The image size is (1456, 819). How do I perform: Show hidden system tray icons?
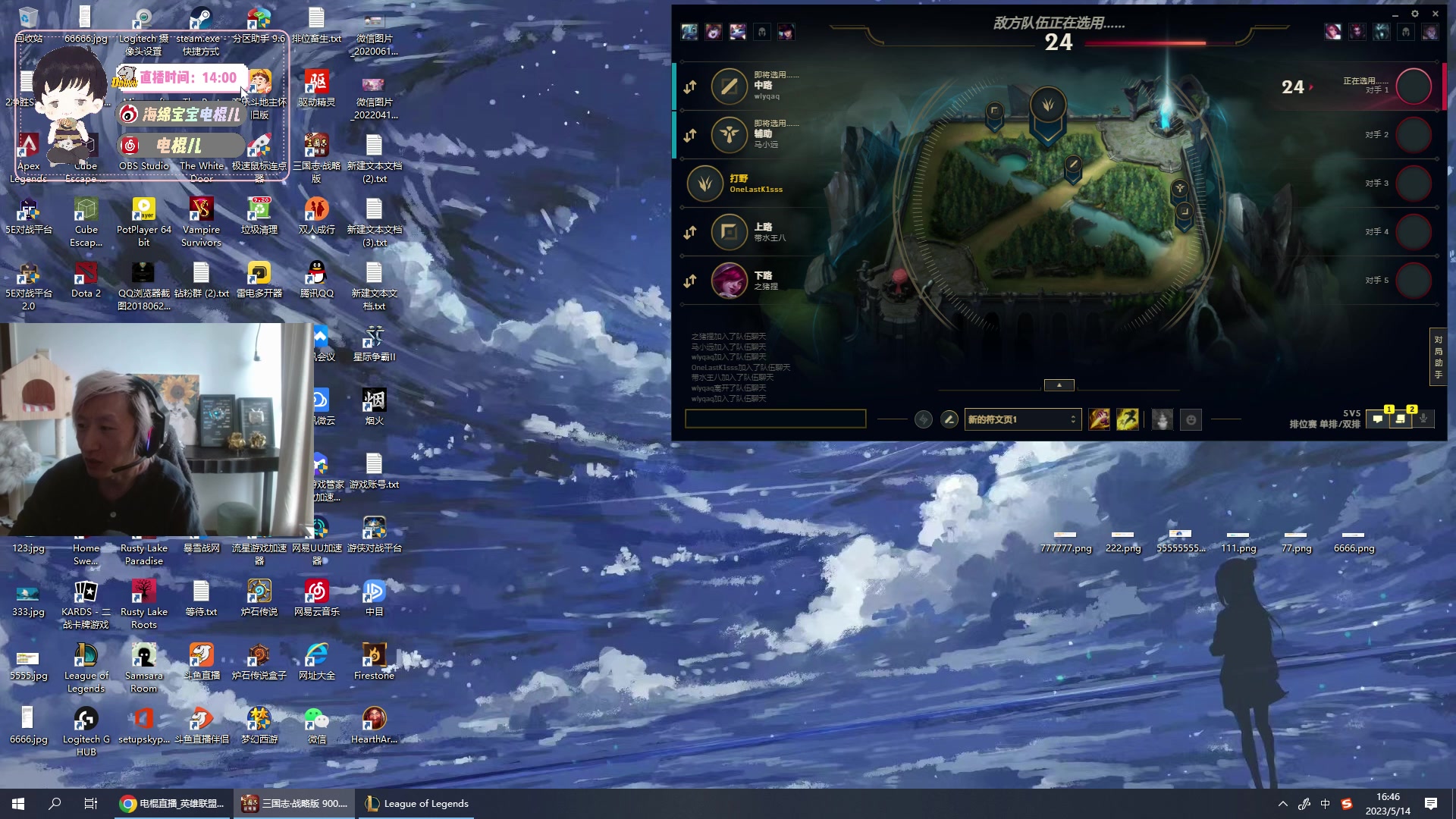1282,804
